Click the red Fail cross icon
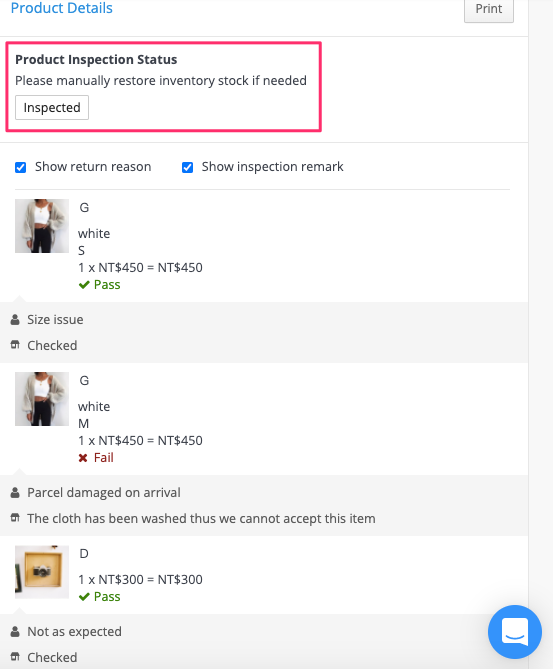553x669 pixels. click(83, 458)
